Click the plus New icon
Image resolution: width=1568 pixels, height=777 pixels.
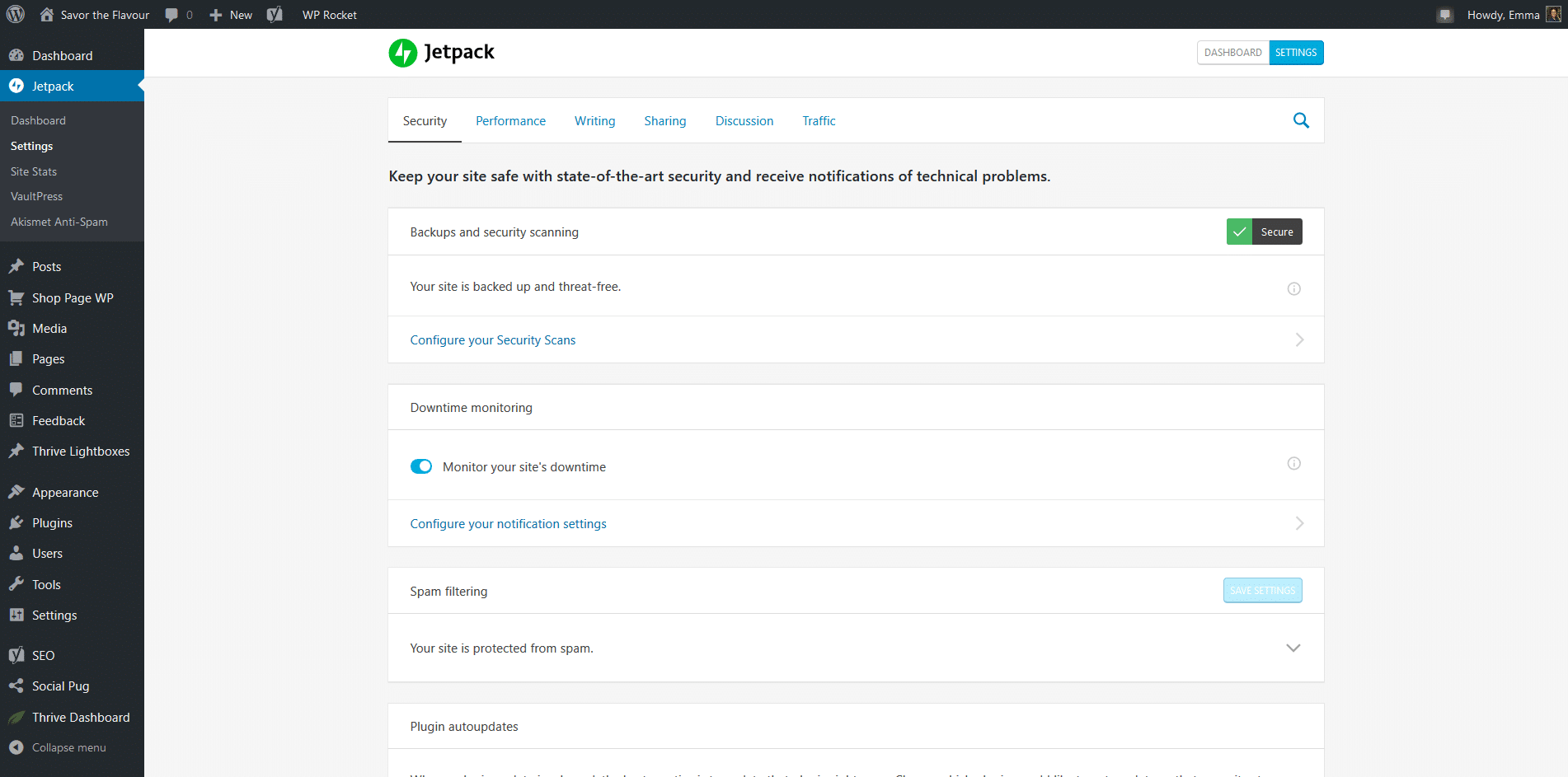tap(216, 15)
